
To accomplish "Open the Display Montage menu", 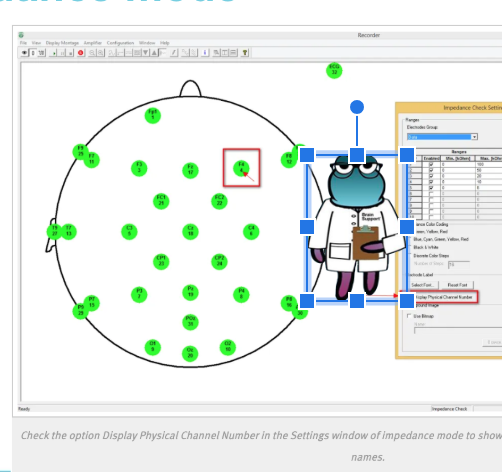I will coord(62,43).
